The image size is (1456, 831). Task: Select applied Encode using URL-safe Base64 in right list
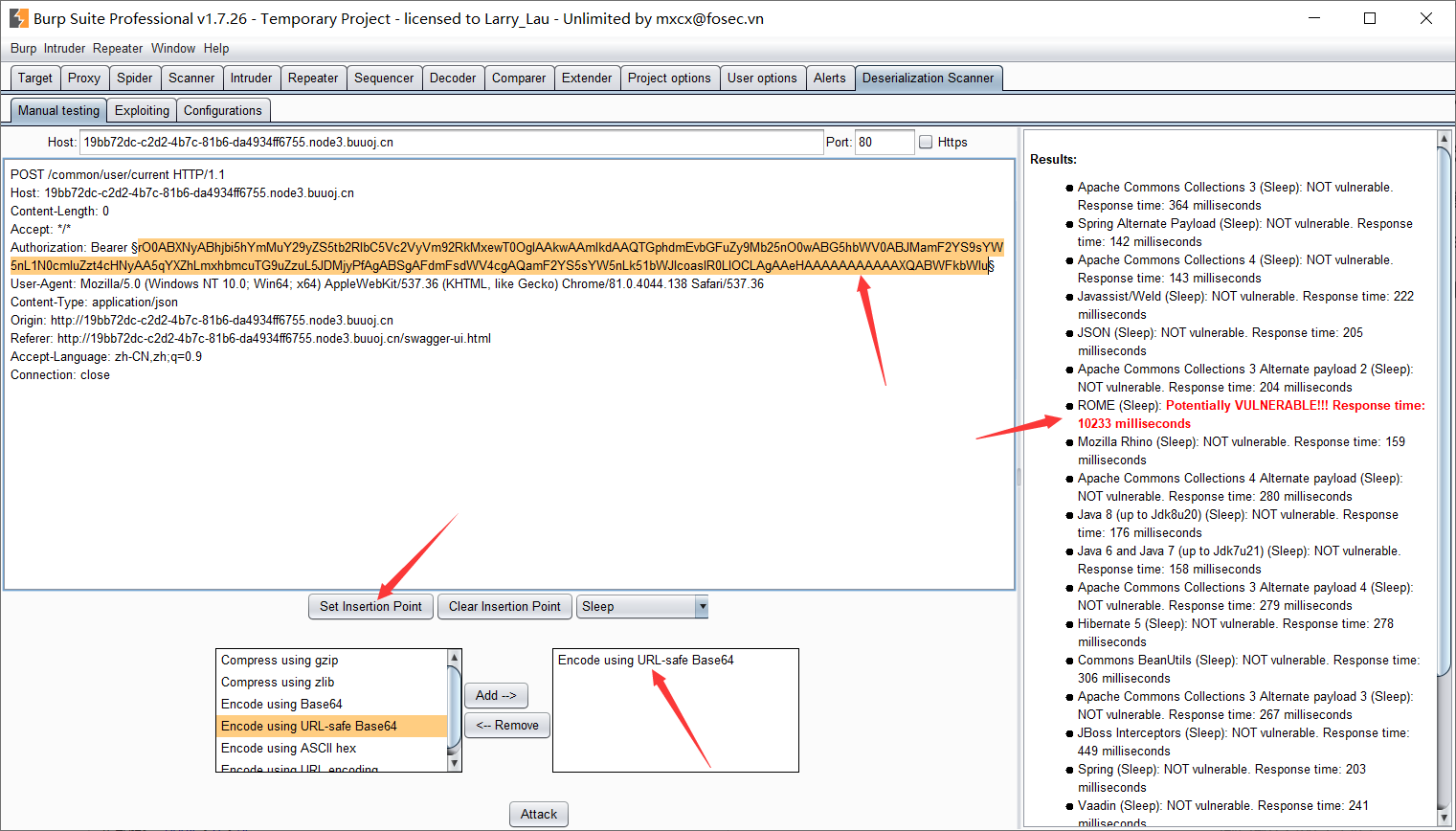675,661
